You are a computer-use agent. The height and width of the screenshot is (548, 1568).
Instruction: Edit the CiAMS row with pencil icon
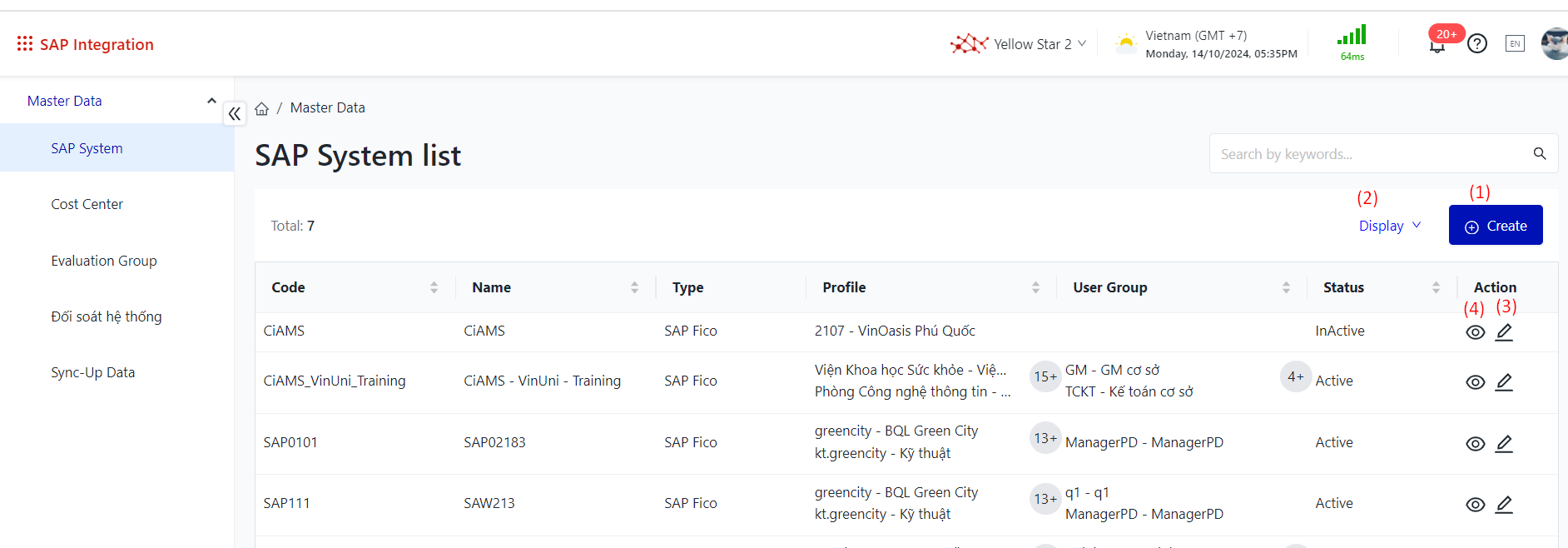[1503, 332]
